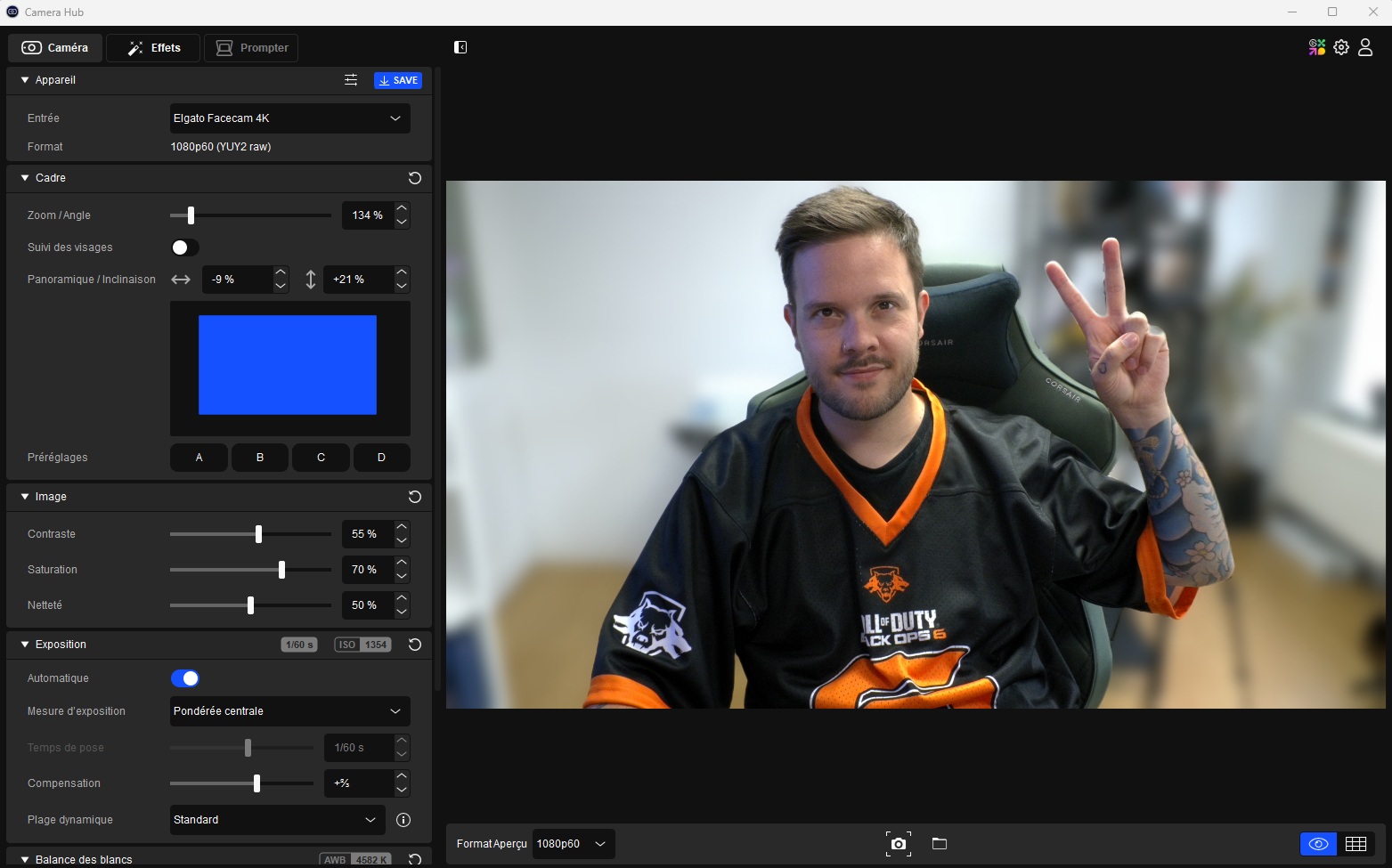Show Plage dynamique info tooltip

pos(403,820)
